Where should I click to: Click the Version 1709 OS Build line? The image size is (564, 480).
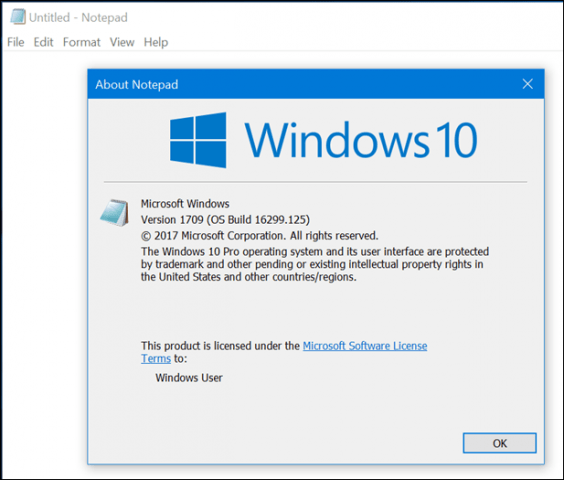point(225,219)
